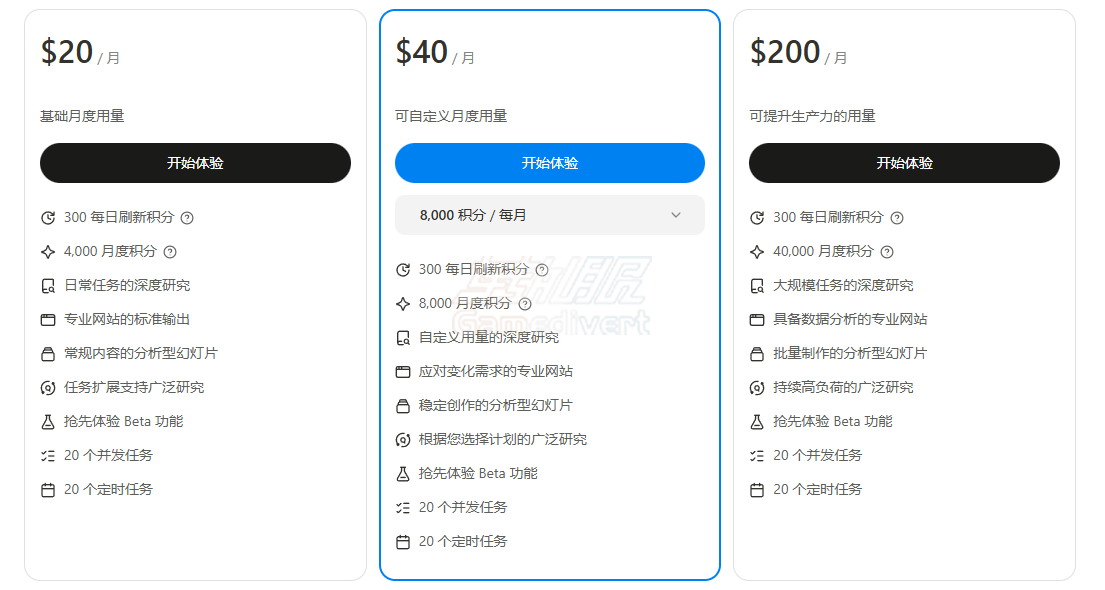Click the browser icon beside 专业网站的标准输出
Screen dimensions: 1105x590
pos(47,319)
